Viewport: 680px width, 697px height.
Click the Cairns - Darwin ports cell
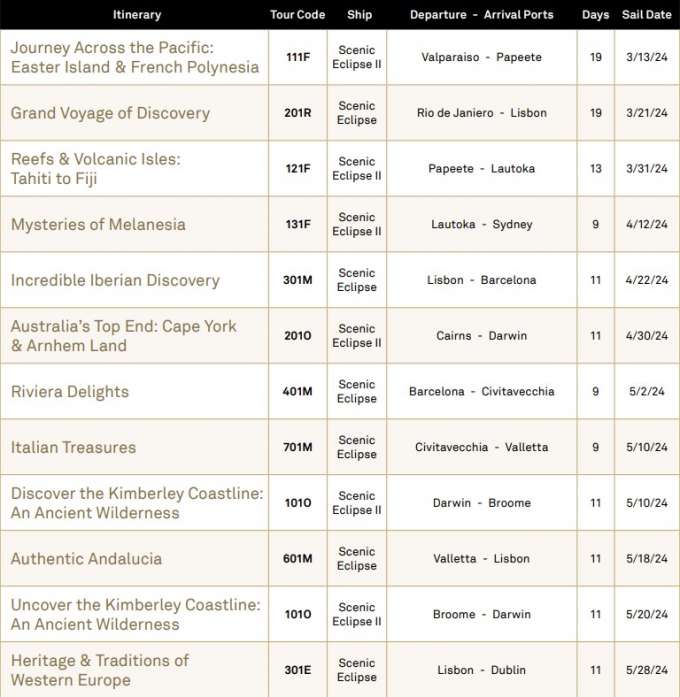[x=481, y=336]
